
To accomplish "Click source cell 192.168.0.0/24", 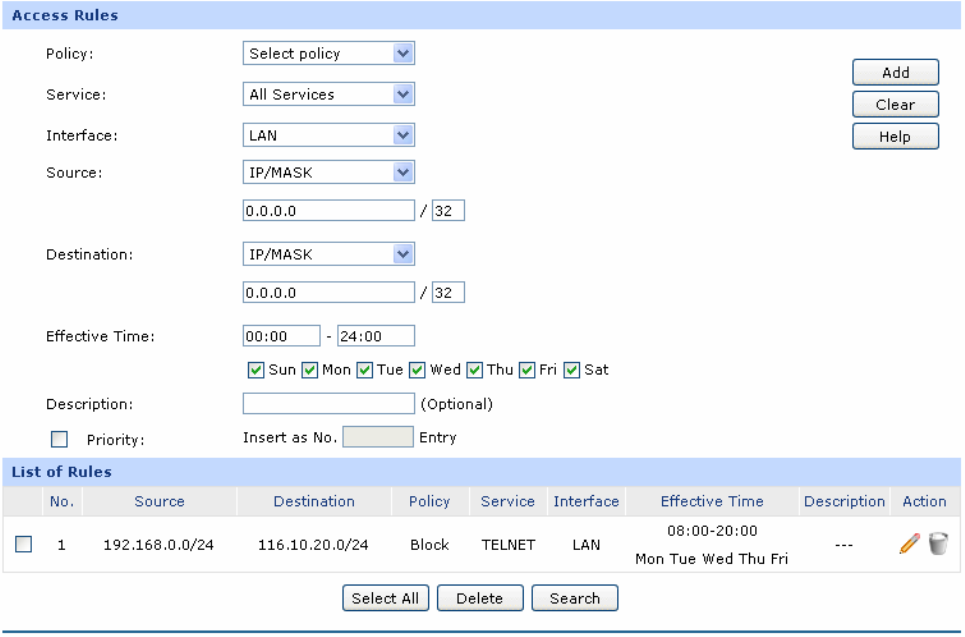I will point(159,545).
